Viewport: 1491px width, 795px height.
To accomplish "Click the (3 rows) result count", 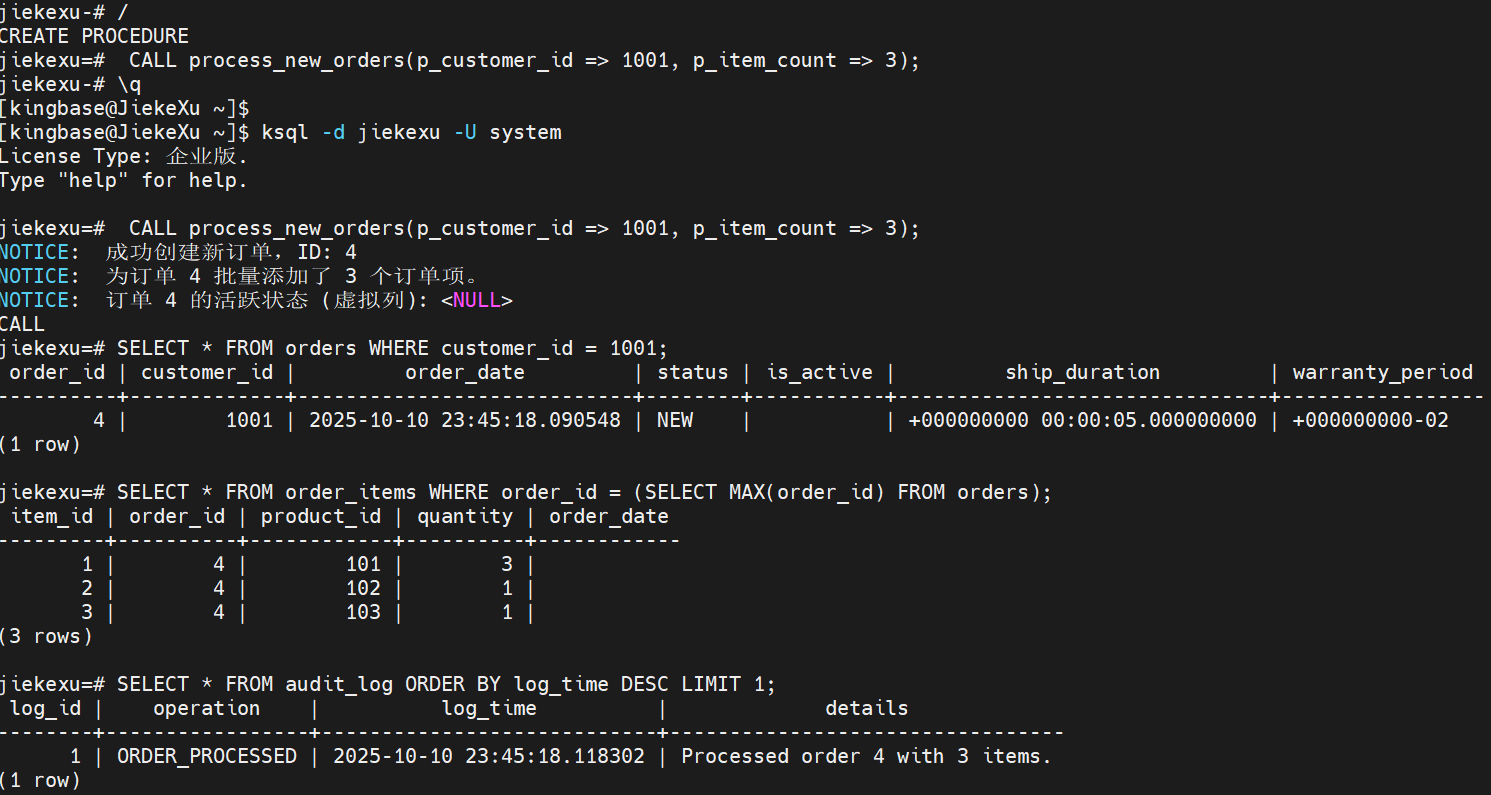I will click(46, 636).
